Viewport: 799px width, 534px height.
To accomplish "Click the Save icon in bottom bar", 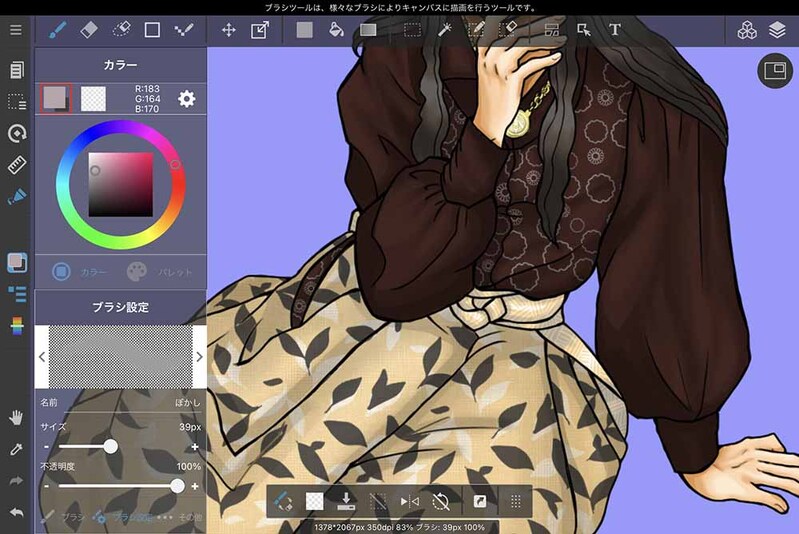I will (346, 501).
